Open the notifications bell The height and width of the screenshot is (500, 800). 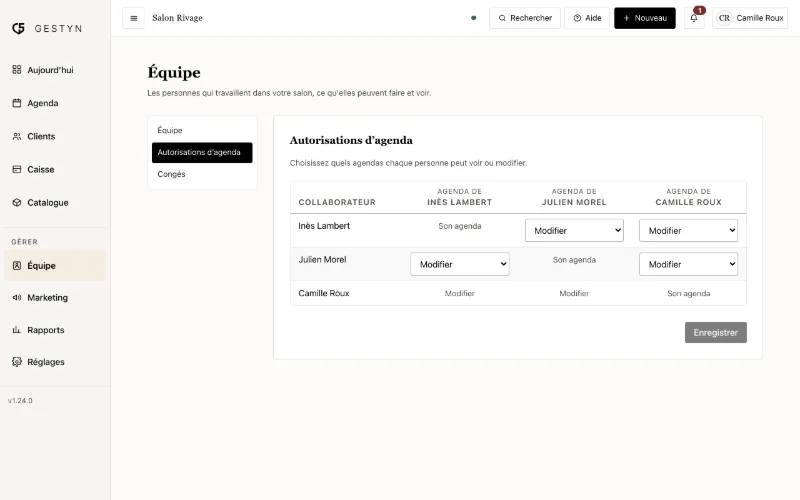point(694,18)
